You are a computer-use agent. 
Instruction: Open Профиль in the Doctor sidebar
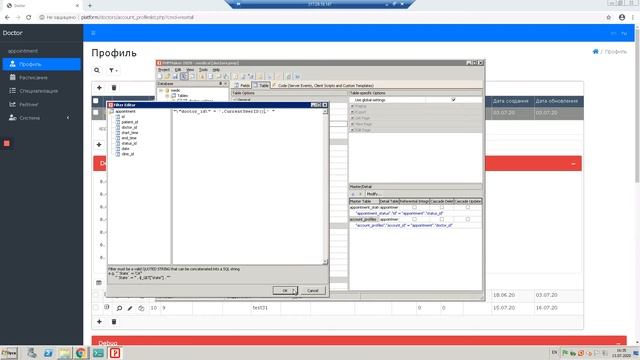[41, 64]
